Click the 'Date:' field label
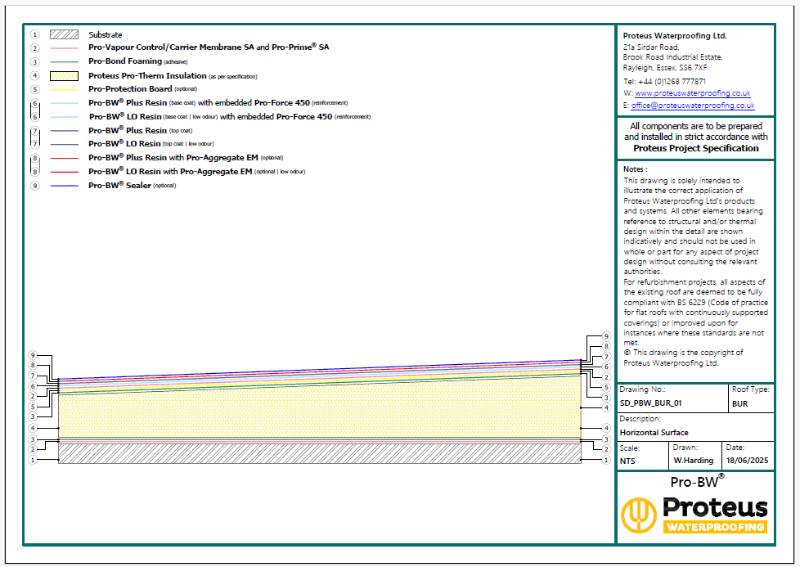The image size is (800, 567). 735,448
